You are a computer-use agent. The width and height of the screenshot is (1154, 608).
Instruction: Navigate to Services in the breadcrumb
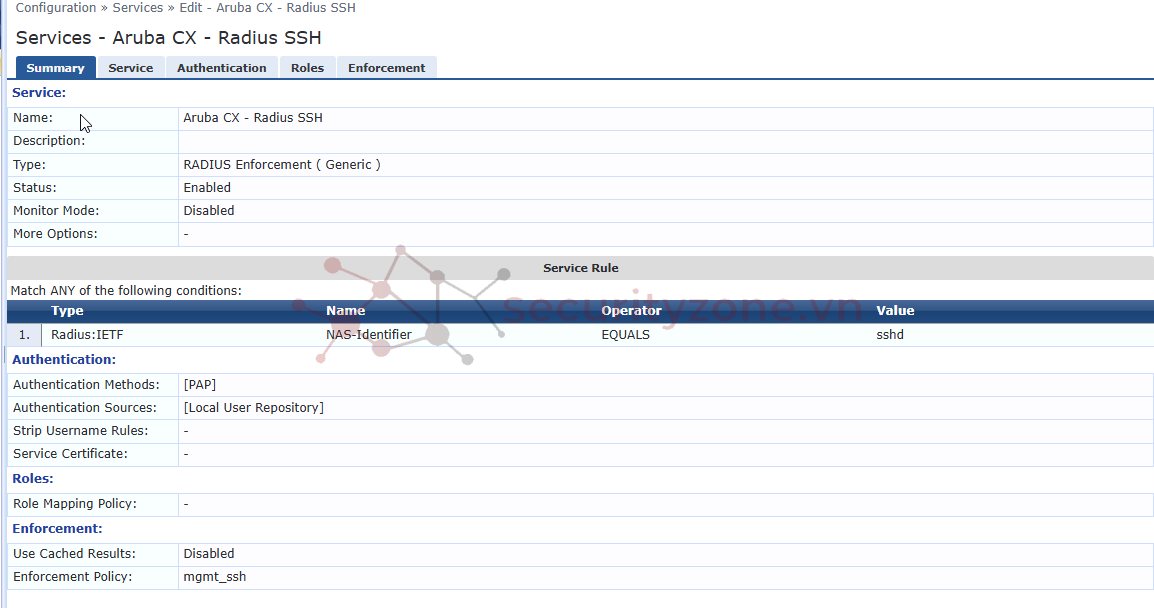(138, 8)
